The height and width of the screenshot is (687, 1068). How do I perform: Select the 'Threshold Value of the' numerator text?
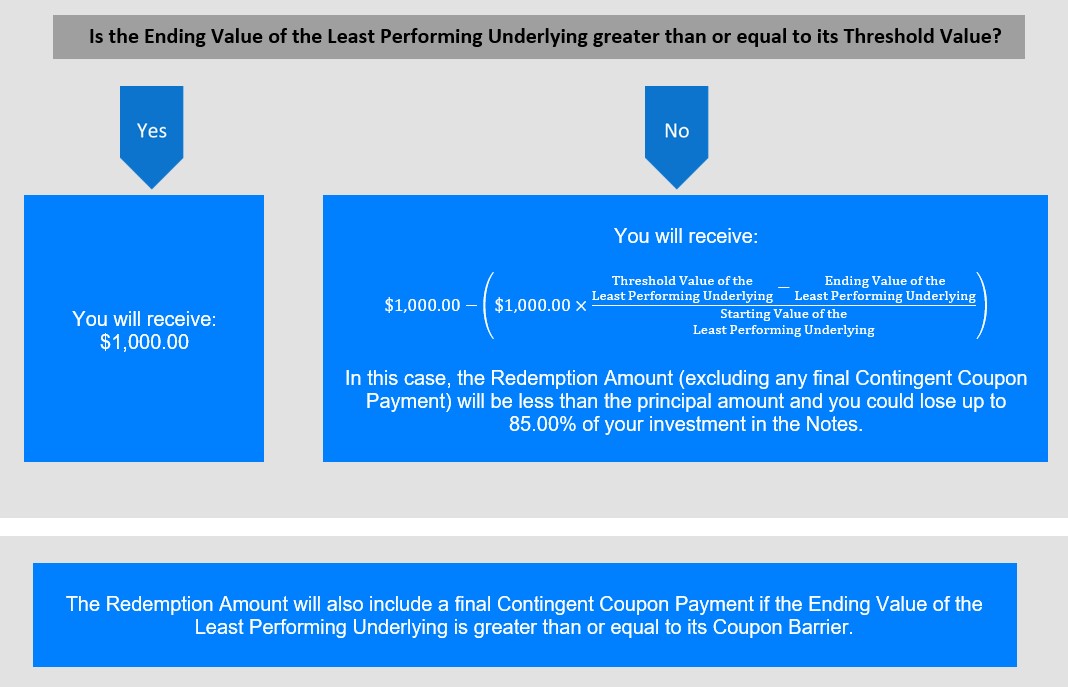[x=682, y=281]
